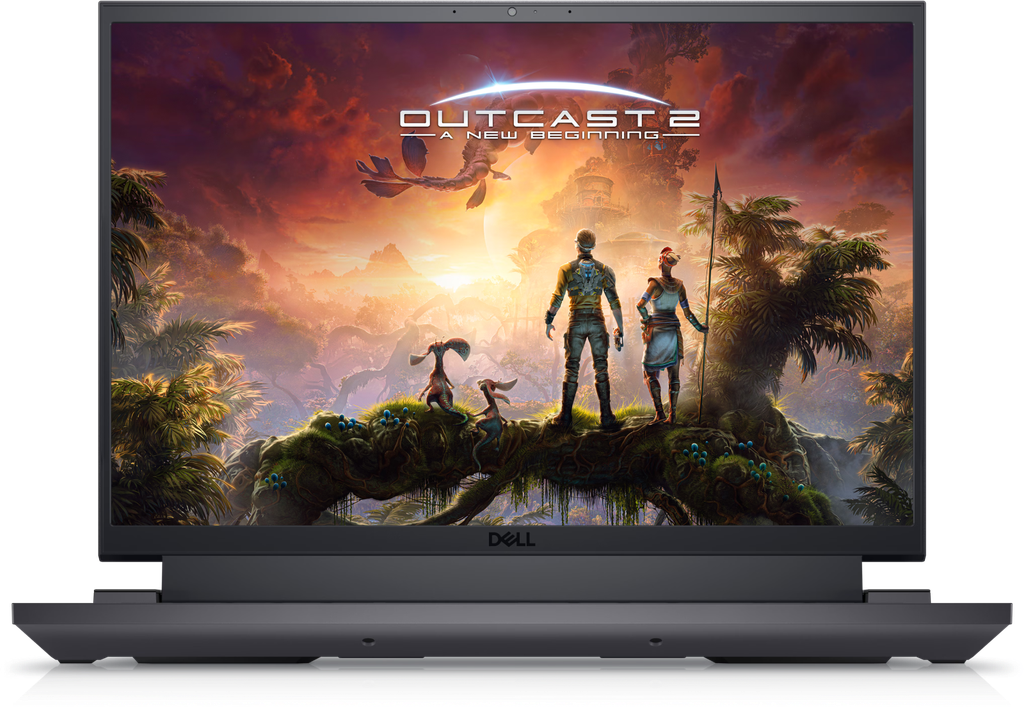1024x708 pixels.
Task: Click the "A New Beginning" subtitle text
Action: coord(549,135)
